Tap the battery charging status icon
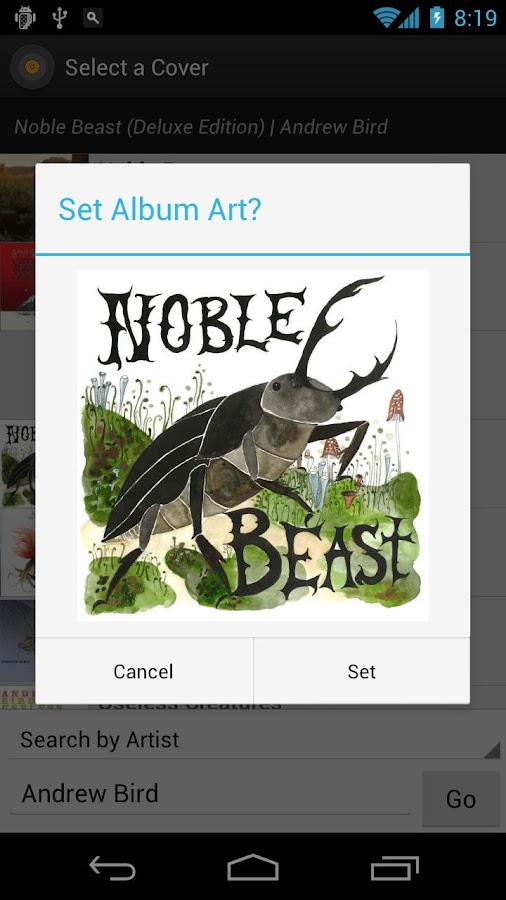The height and width of the screenshot is (900, 506). 437,17
